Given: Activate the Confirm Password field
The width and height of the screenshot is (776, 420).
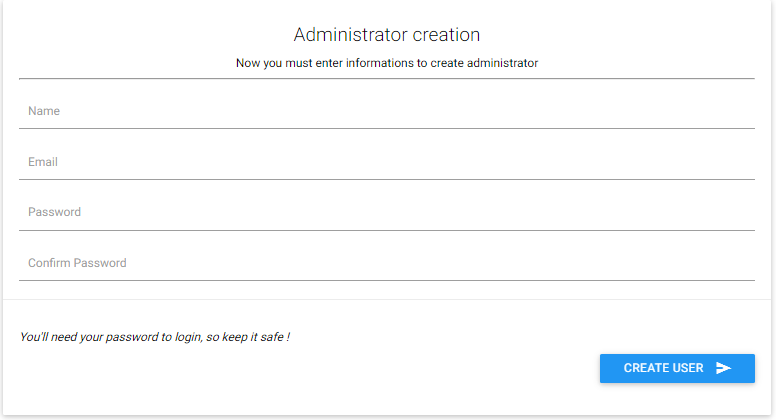Looking at the screenshot, I should [x=386, y=263].
